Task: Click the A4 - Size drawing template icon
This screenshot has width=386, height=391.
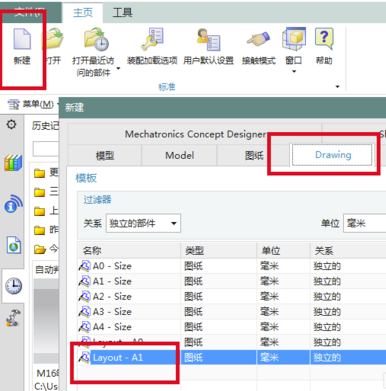Action: click(x=85, y=327)
